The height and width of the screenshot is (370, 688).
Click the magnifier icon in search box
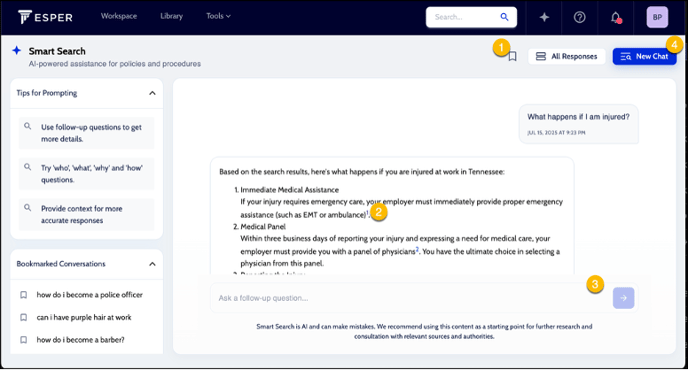[x=504, y=17]
